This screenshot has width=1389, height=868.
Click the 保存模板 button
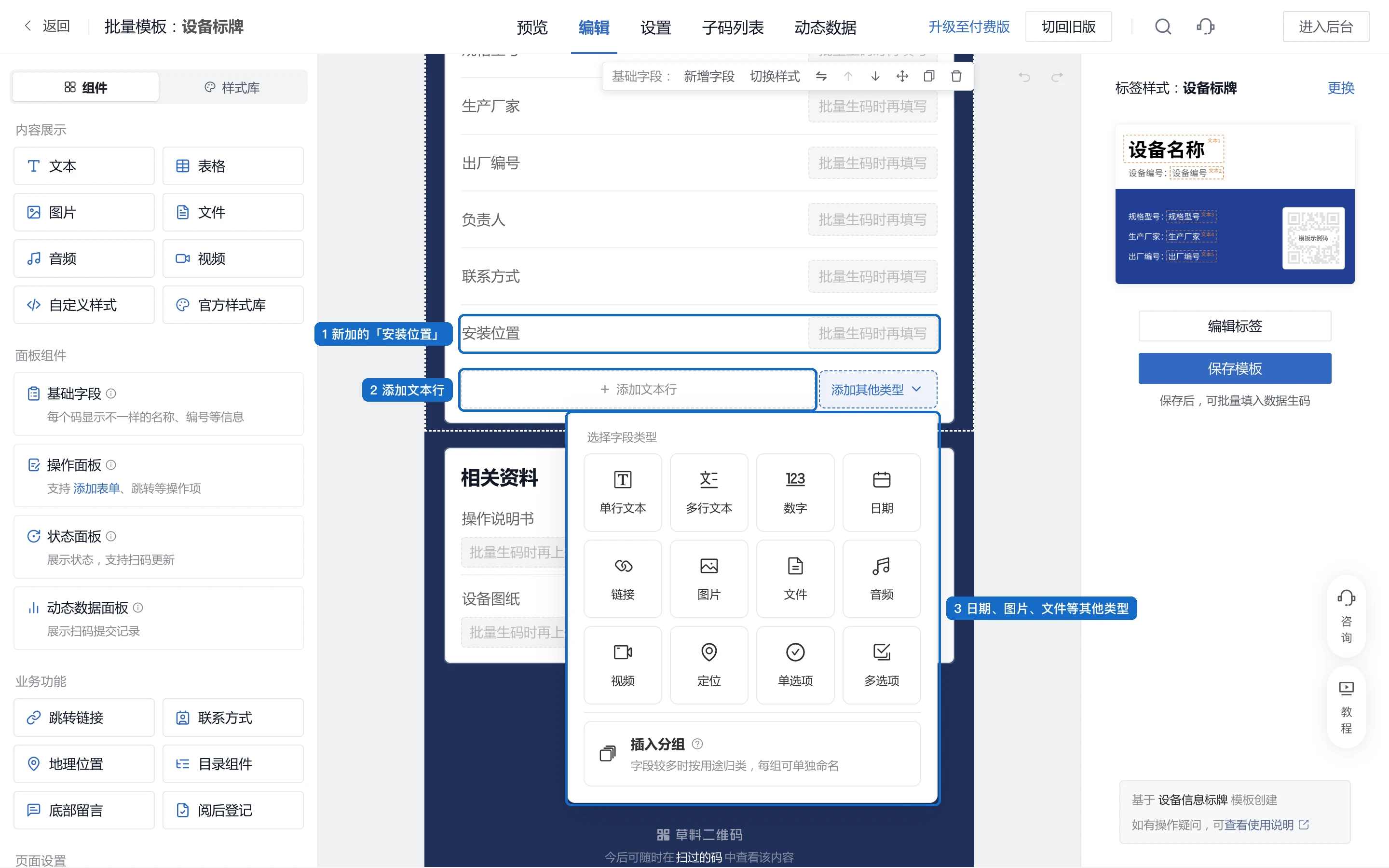pos(1235,368)
